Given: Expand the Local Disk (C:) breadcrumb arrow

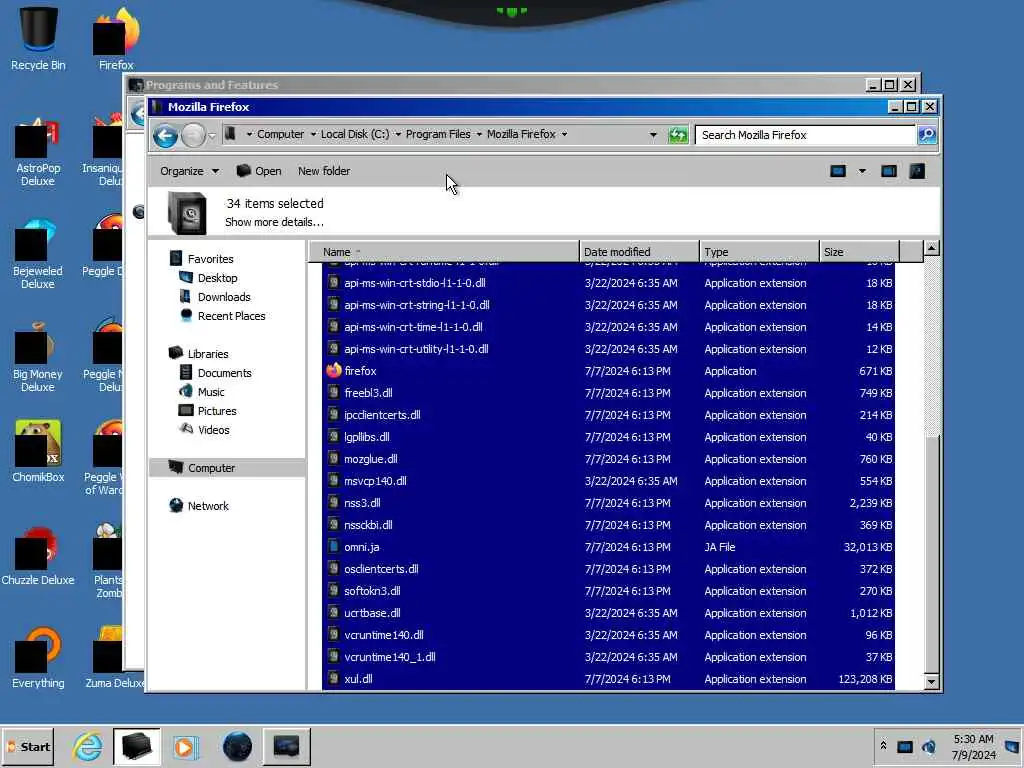Looking at the screenshot, I should pyautogui.click(x=398, y=135).
